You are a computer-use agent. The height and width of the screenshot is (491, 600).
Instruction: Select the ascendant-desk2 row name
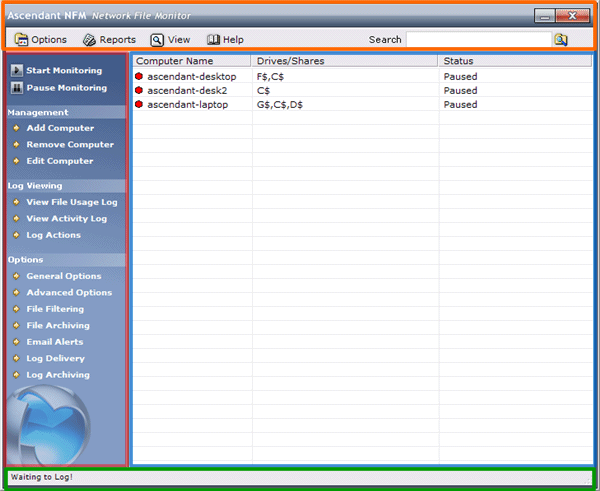(x=187, y=91)
